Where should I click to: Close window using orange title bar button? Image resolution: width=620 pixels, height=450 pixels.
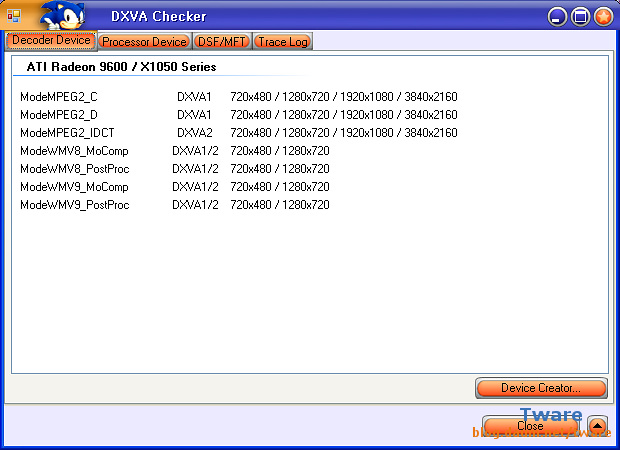(x=604, y=17)
